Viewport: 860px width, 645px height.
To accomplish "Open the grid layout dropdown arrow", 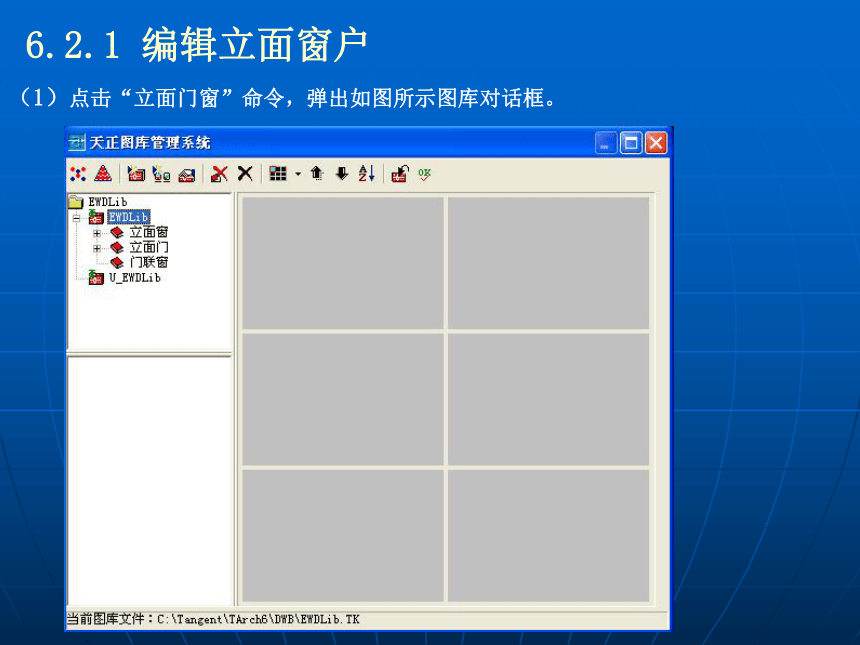I will point(298,174).
